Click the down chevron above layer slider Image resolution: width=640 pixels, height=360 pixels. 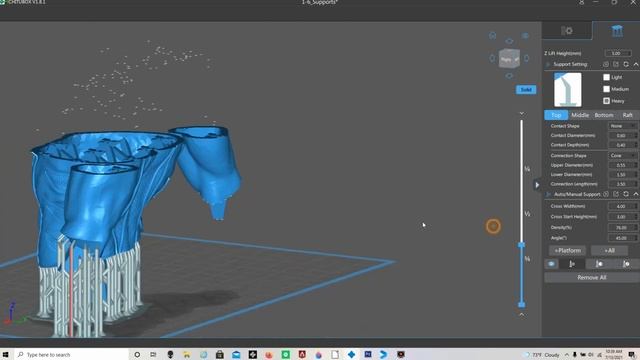pyautogui.click(x=522, y=113)
